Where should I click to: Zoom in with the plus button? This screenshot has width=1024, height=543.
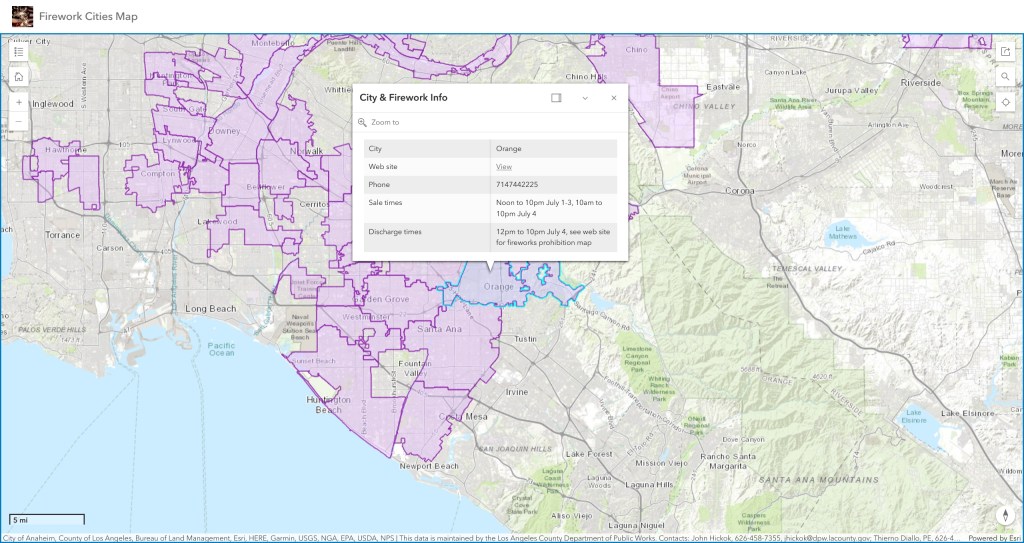pos(19,102)
